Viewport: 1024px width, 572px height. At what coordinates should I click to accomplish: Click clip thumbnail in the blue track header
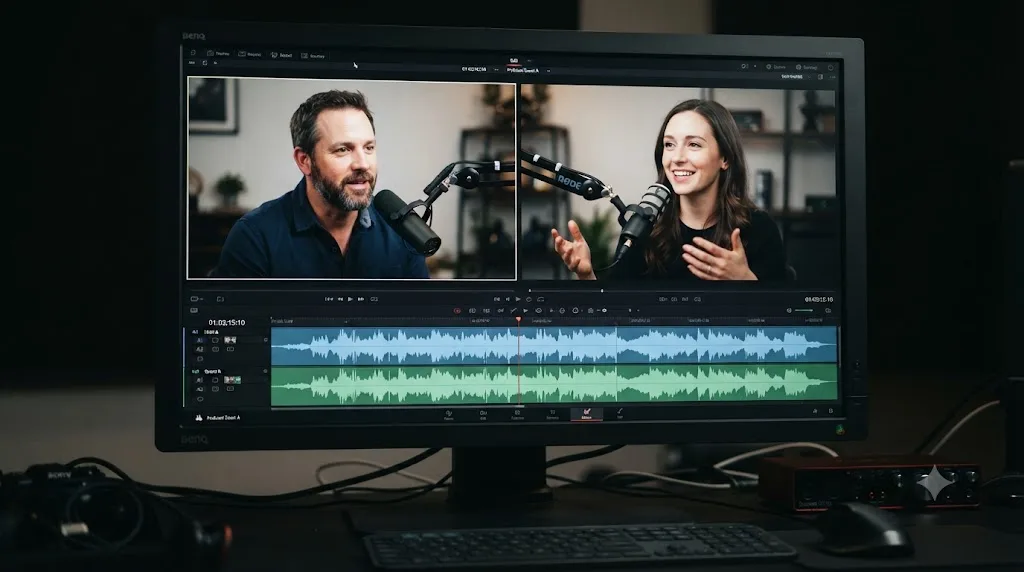[230, 340]
